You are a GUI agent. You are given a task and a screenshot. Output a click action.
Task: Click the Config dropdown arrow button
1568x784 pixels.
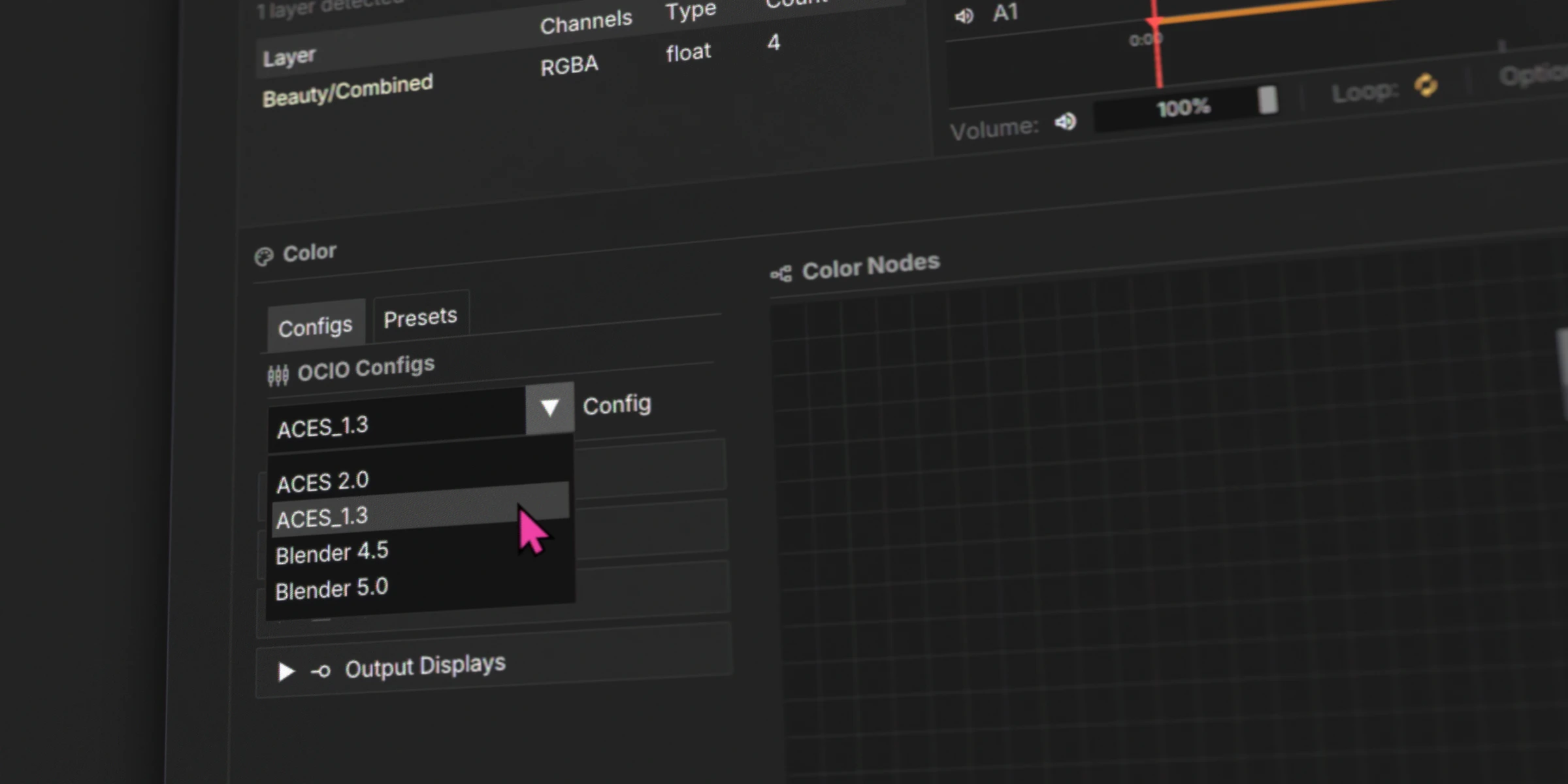coord(549,408)
